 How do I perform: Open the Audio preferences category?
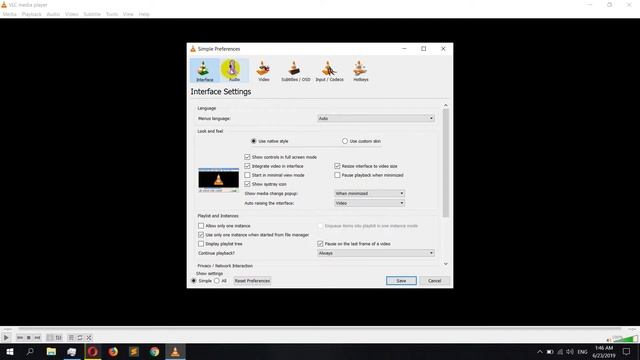click(x=234, y=70)
